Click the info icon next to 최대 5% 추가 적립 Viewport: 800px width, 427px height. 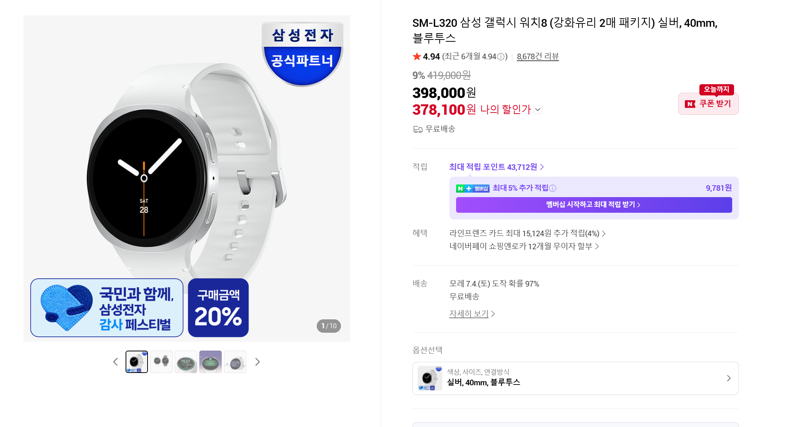coord(553,188)
